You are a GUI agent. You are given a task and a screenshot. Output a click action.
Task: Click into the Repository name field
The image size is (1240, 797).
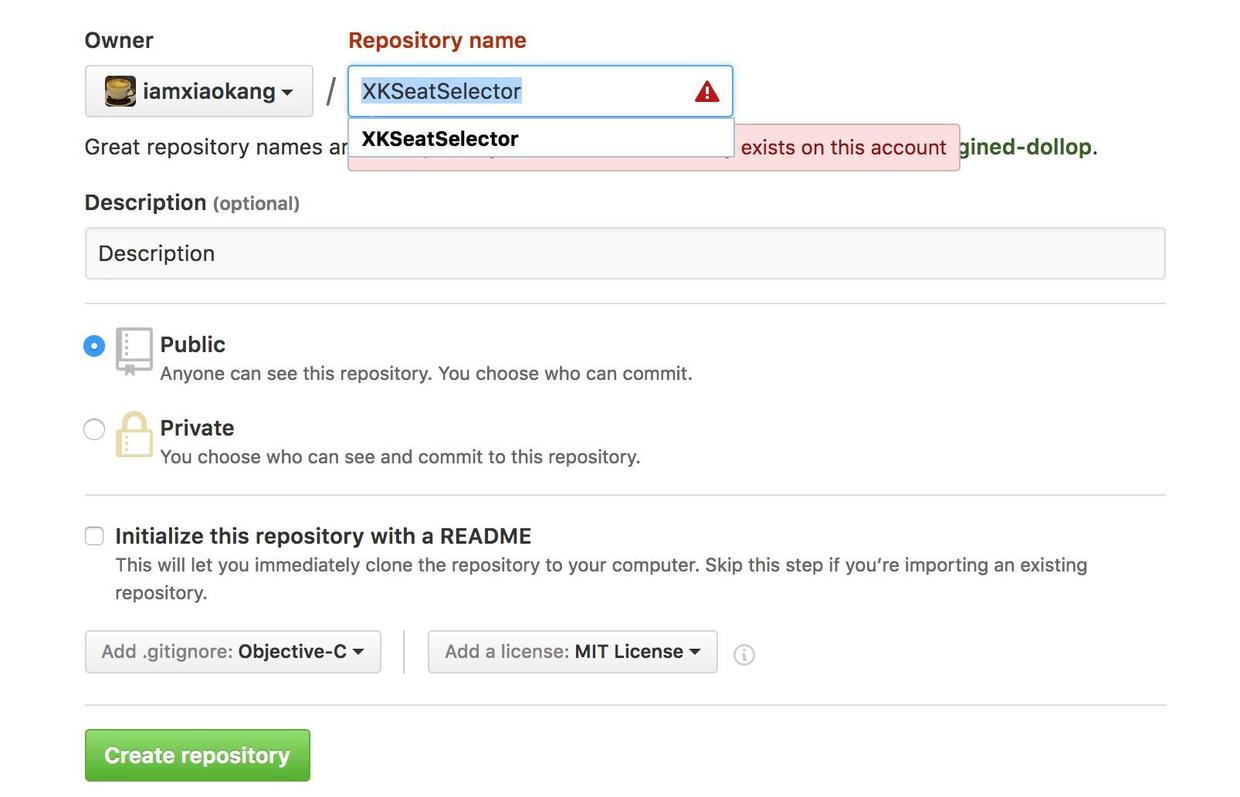pos(540,91)
